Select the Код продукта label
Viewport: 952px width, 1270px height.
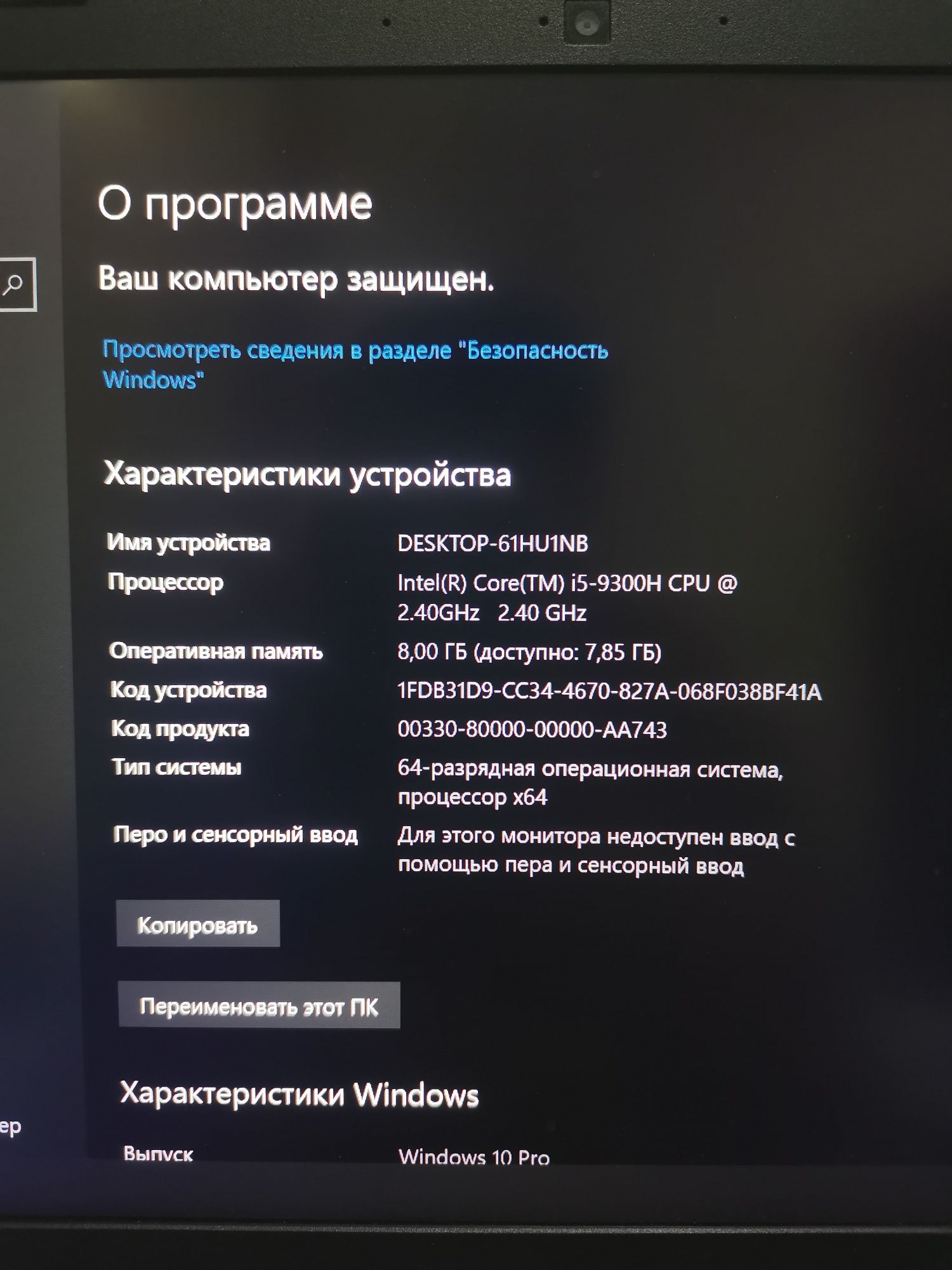click(x=180, y=729)
